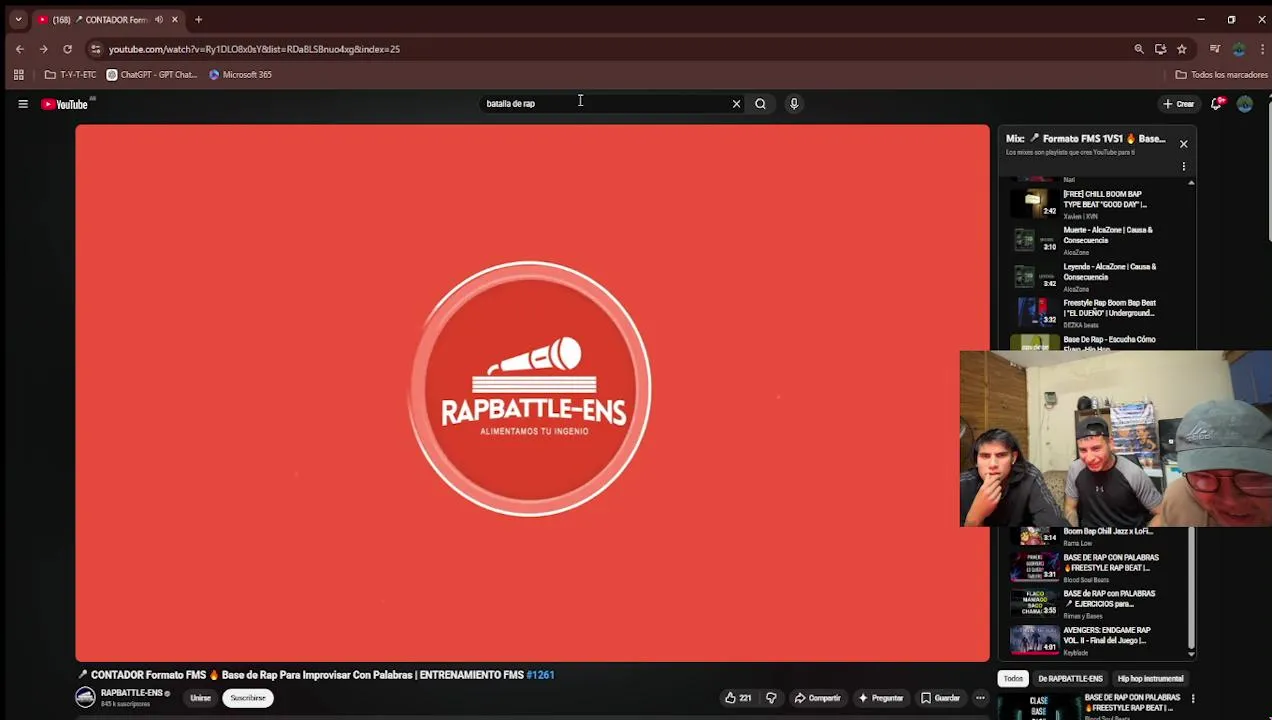Image resolution: width=1272 pixels, height=720 pixels.
Task: Click the Suscribirse button
Action: click(248, 698)
